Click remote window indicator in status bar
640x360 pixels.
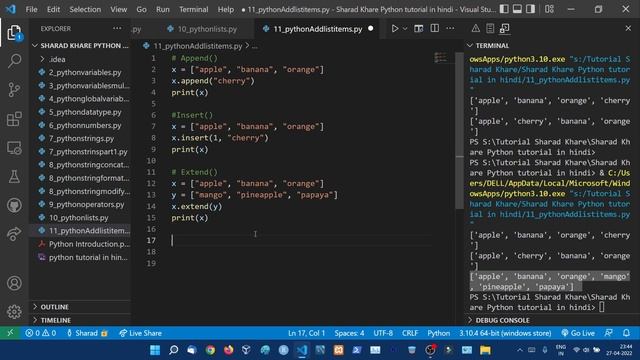pos(10,333)
